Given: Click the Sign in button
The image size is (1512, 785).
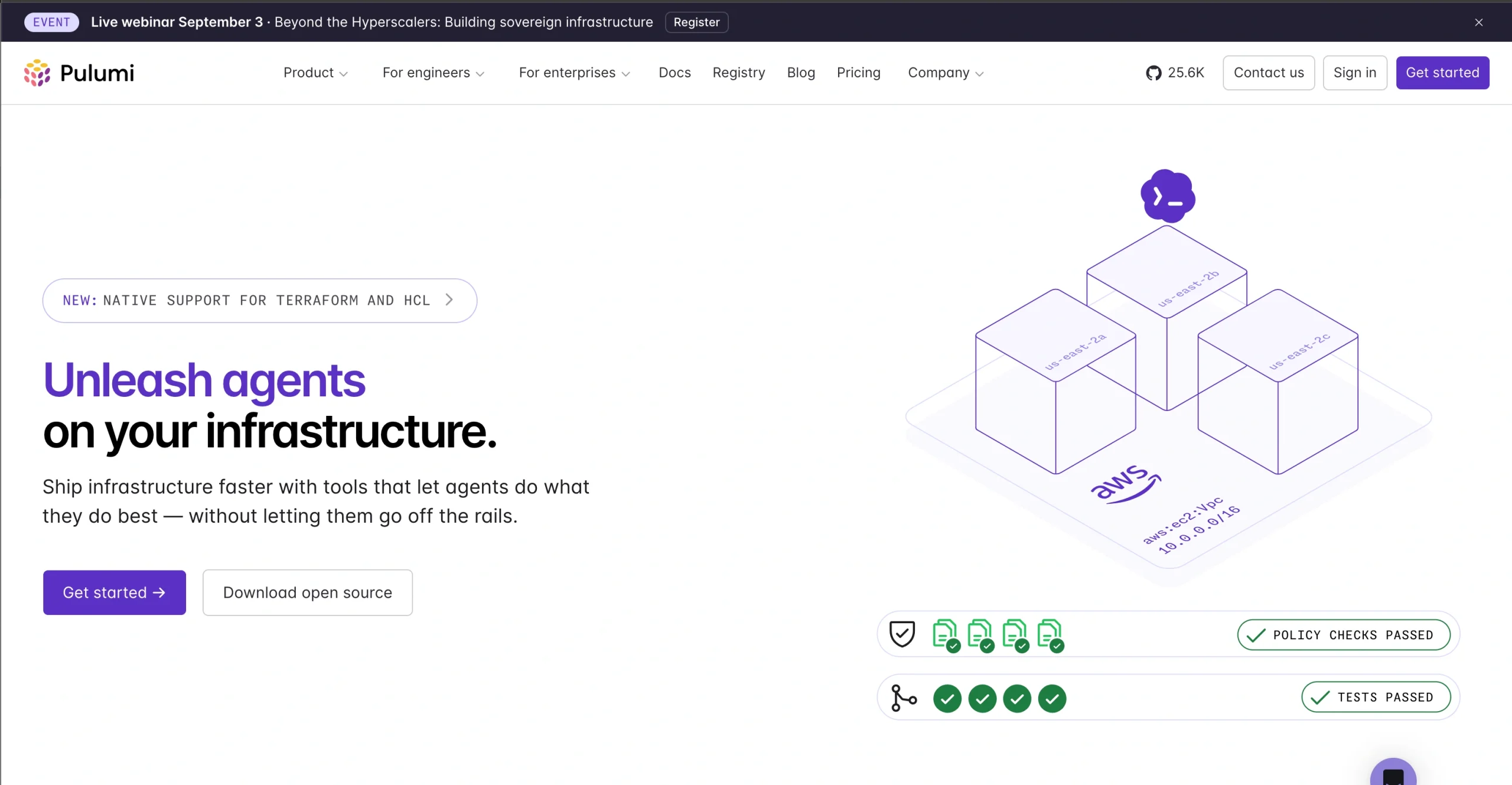Looking at the screenshot, I should (1355, 73).
